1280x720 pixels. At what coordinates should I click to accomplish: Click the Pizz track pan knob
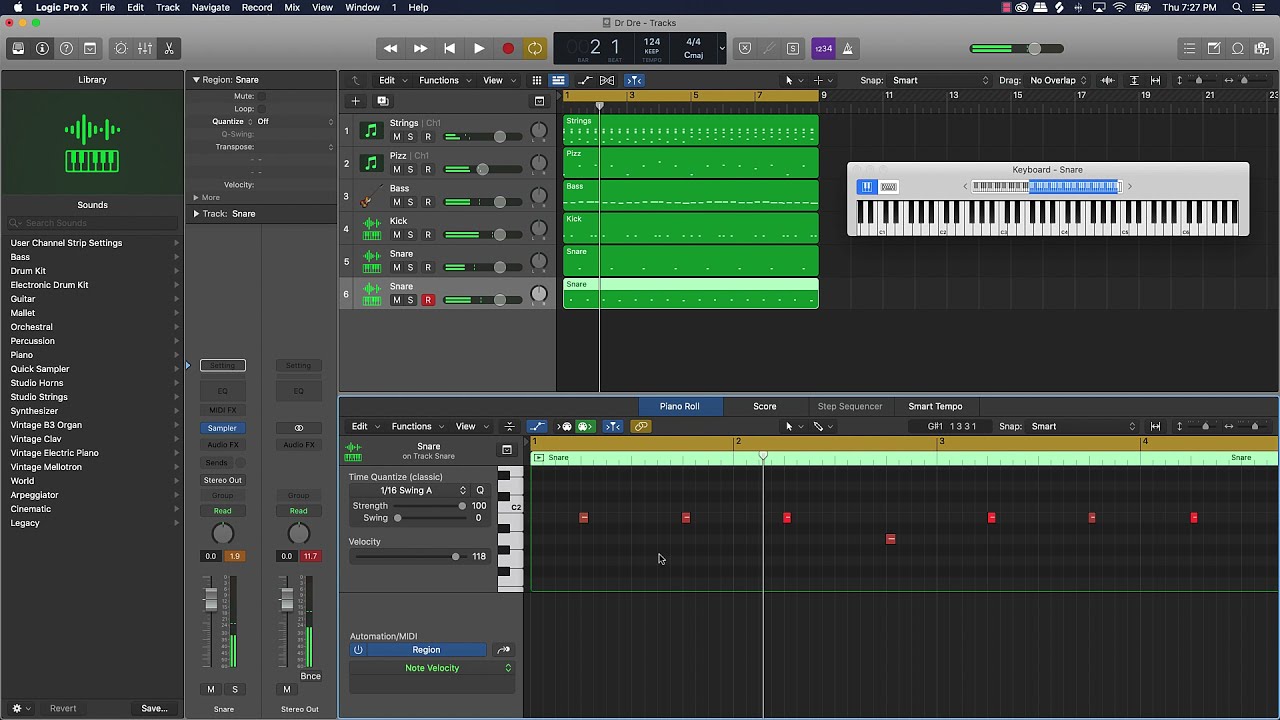539,164
